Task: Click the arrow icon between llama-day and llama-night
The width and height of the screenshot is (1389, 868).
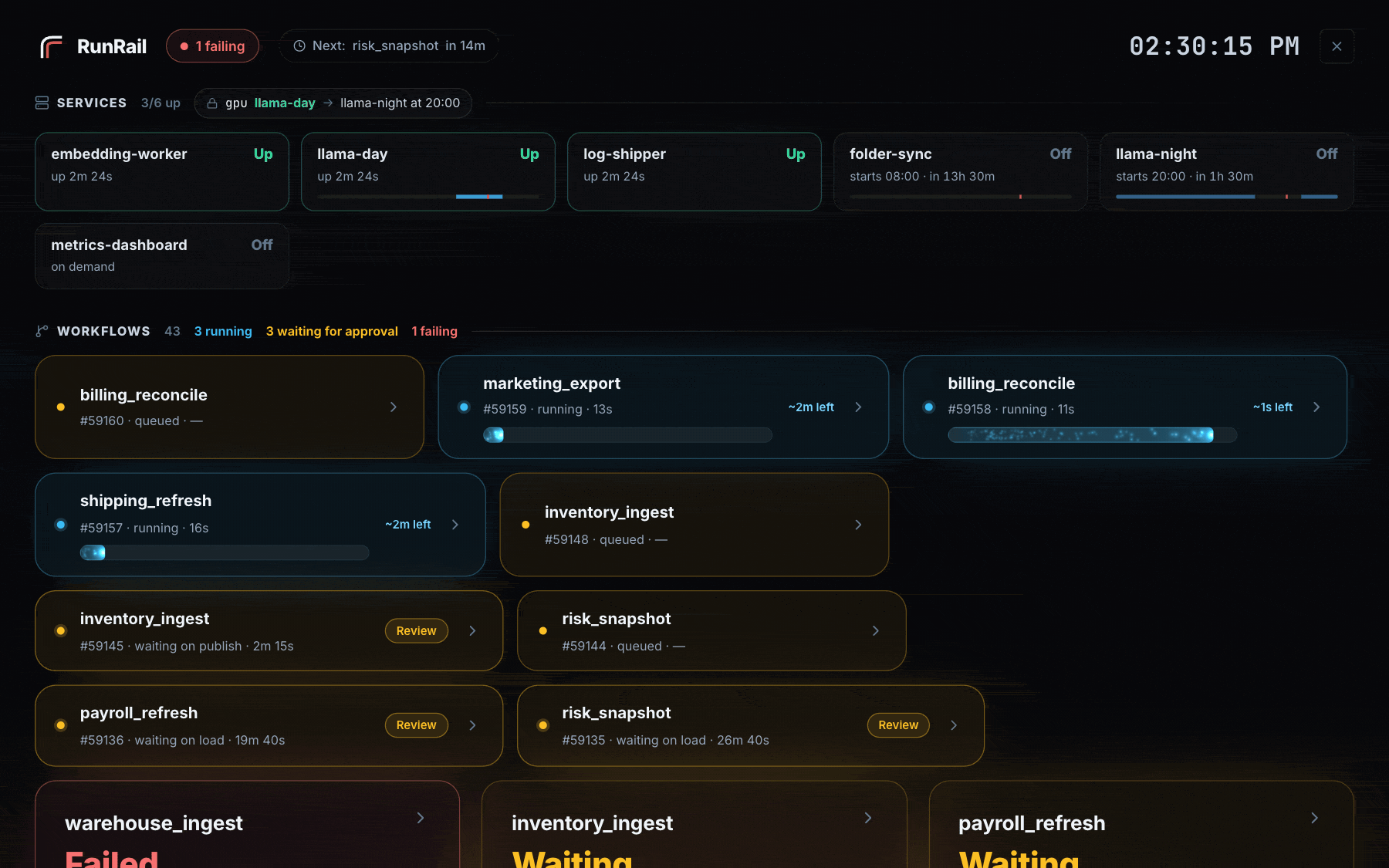Action: tap(328, 103)
